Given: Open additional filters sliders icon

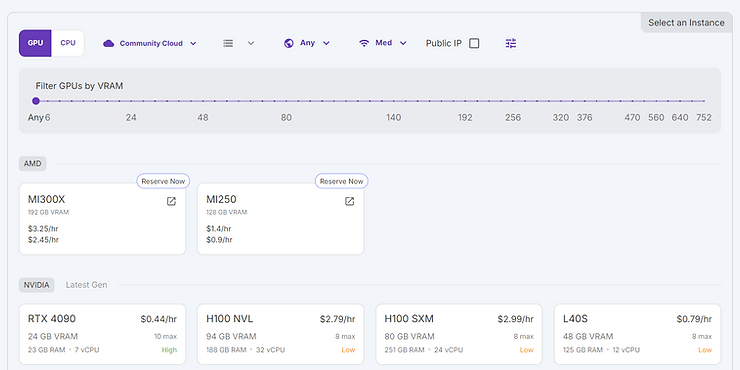Looking at the screenshot, I should (x=511, y=43).
